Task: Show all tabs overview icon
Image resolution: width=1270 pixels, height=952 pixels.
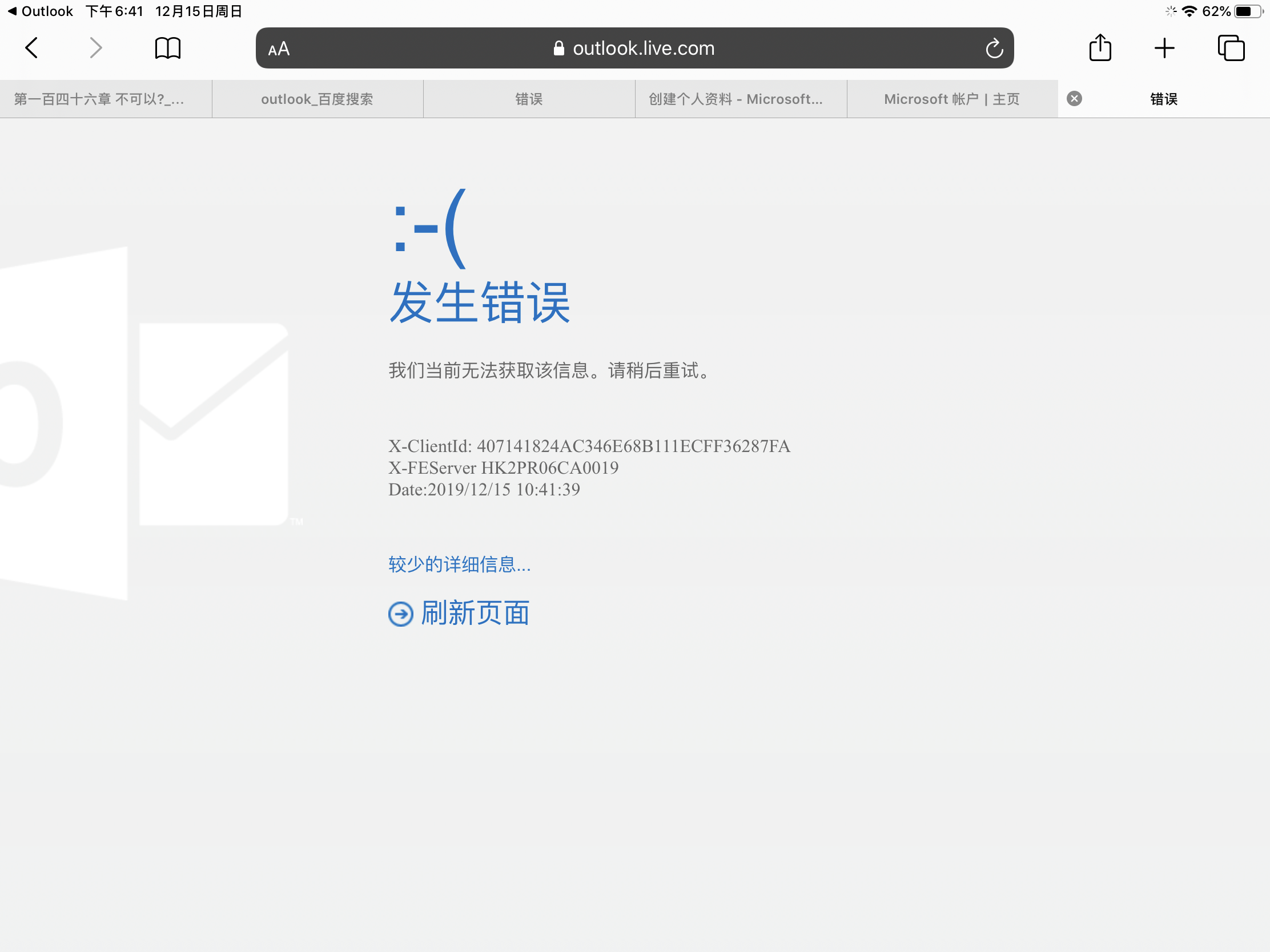Action: pos(1231,47)
